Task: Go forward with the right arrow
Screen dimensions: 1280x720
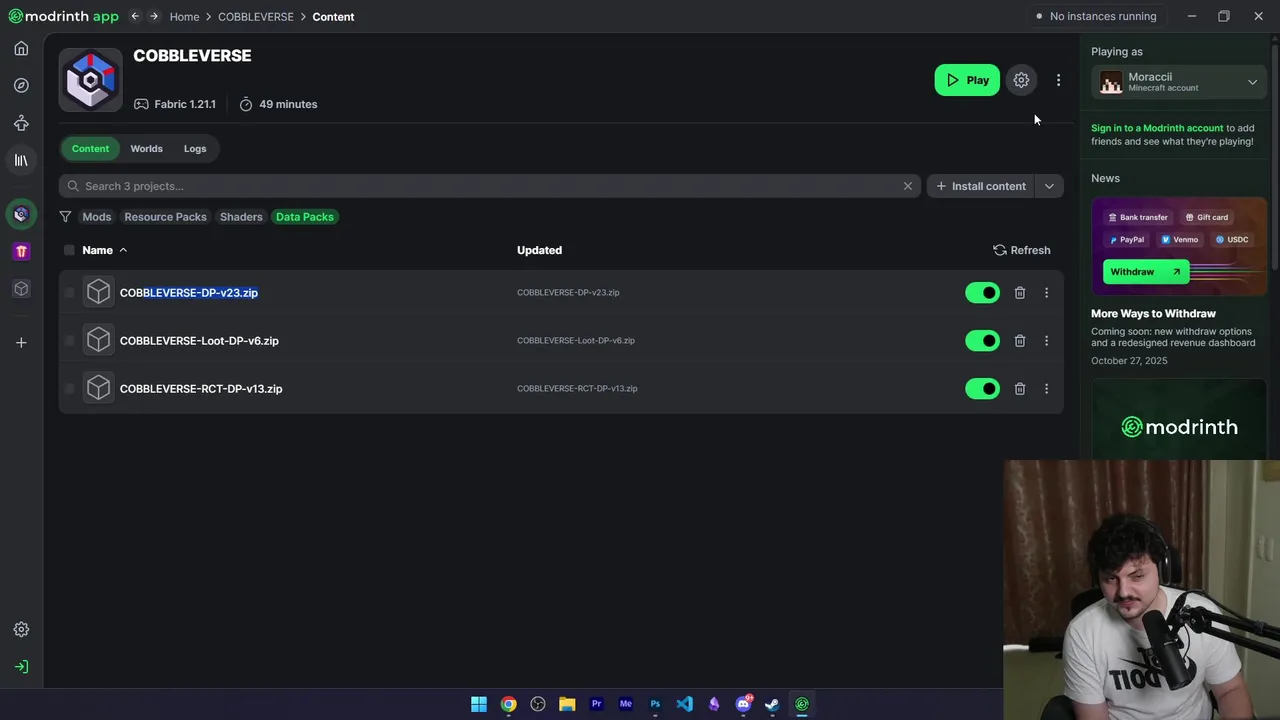Action: 153,16
